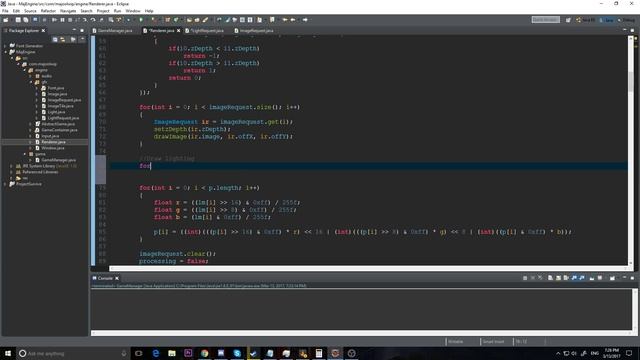Switch to the Java perspective button
This screenshot has height=360, width=640.
[x=607, y=20]
